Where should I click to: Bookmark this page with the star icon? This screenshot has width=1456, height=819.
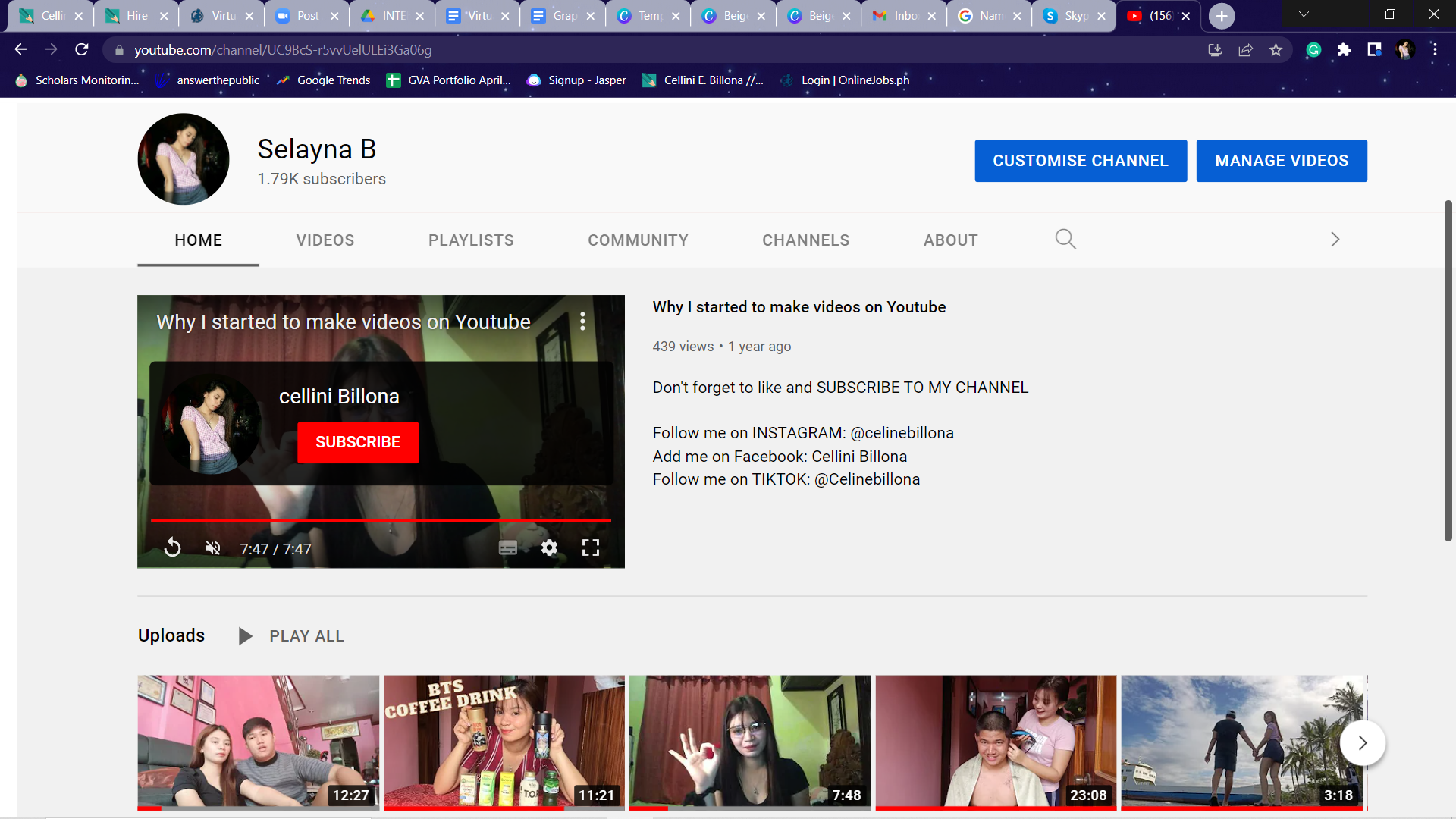tap(1276, 50)
